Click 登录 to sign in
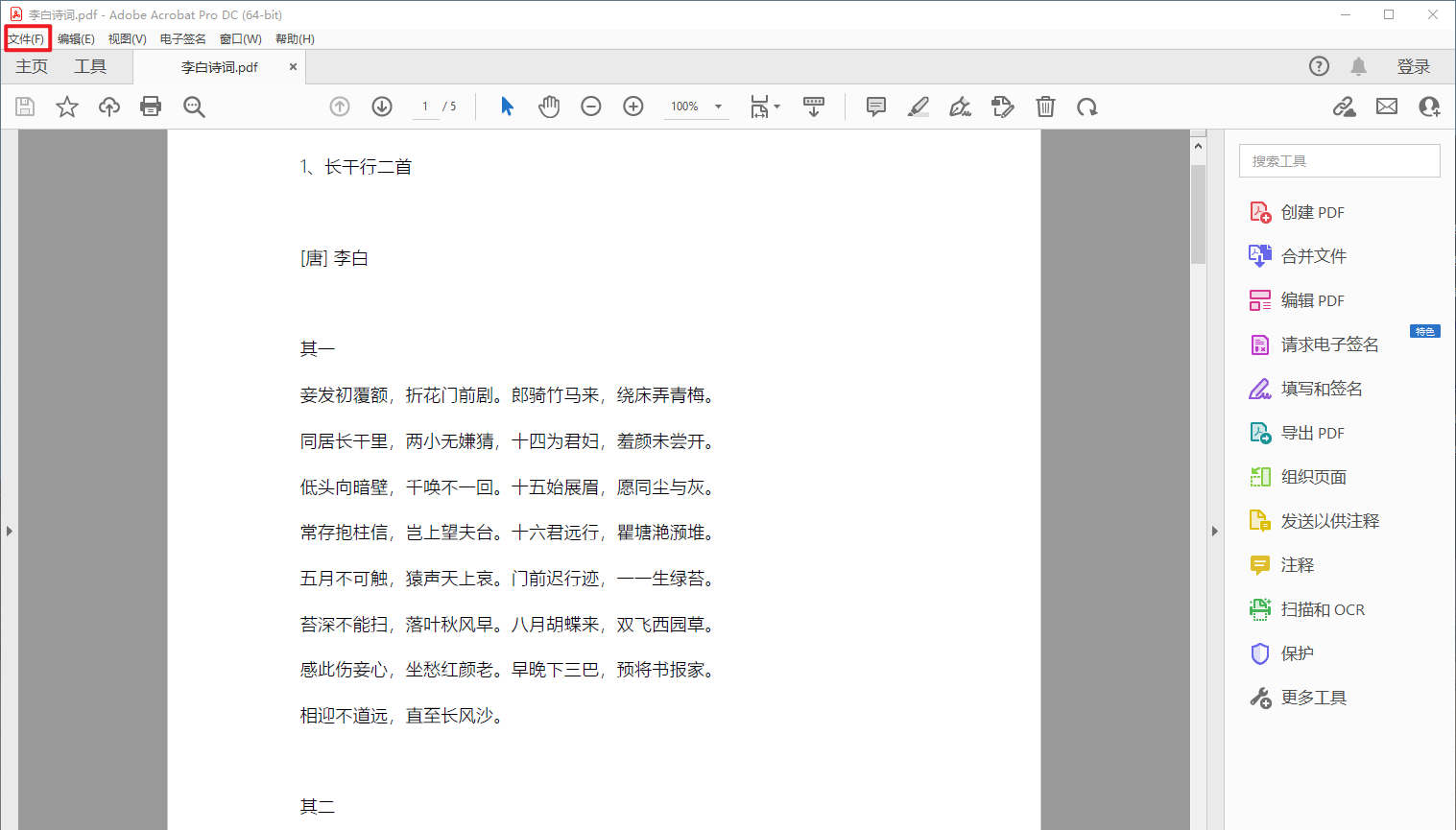This screenshot has width=1456, height=830. point(1413,66)
